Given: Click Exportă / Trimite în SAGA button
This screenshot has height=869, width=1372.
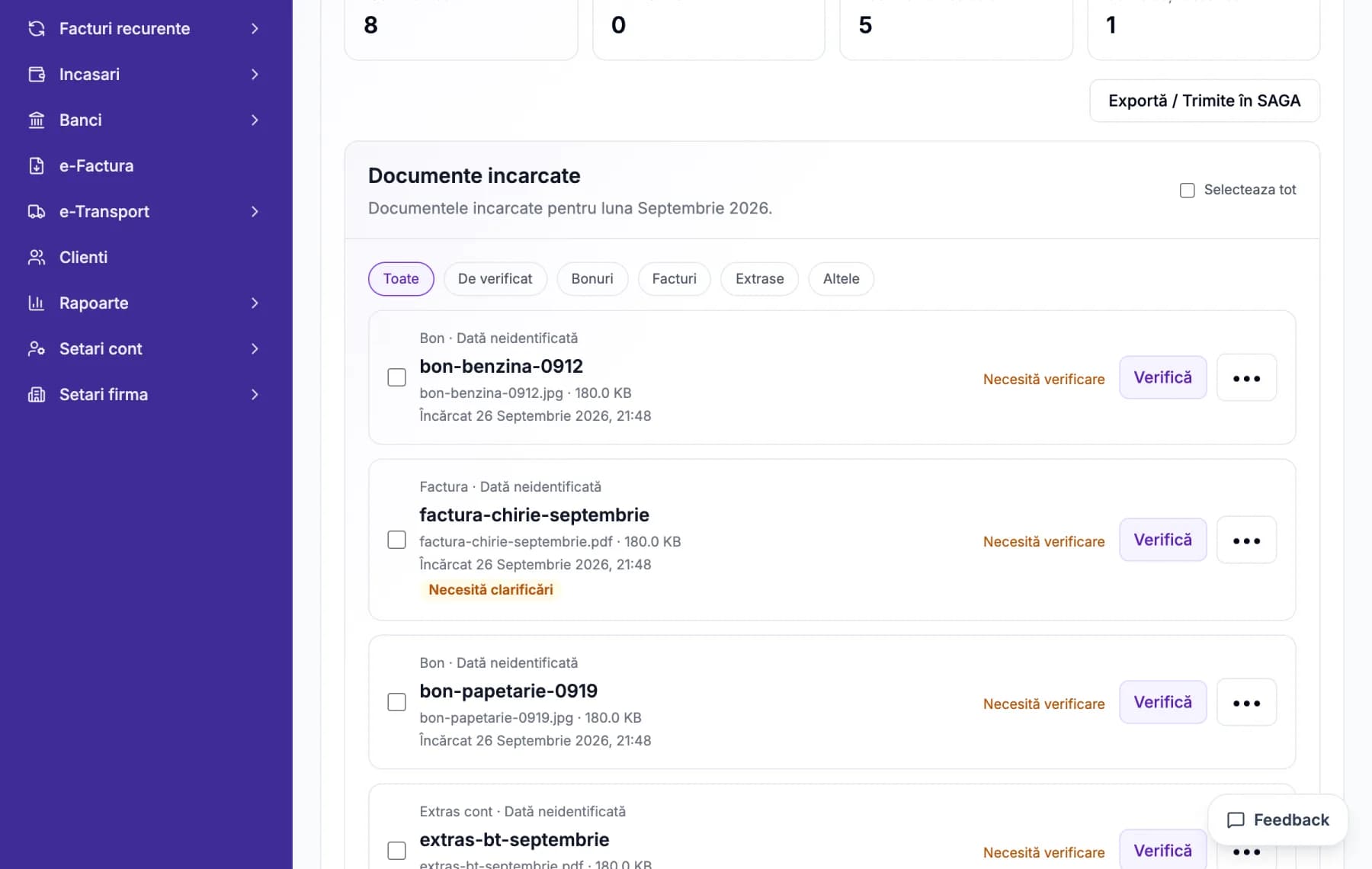Looking at the screenshot, I should (x=1204, y=101).
